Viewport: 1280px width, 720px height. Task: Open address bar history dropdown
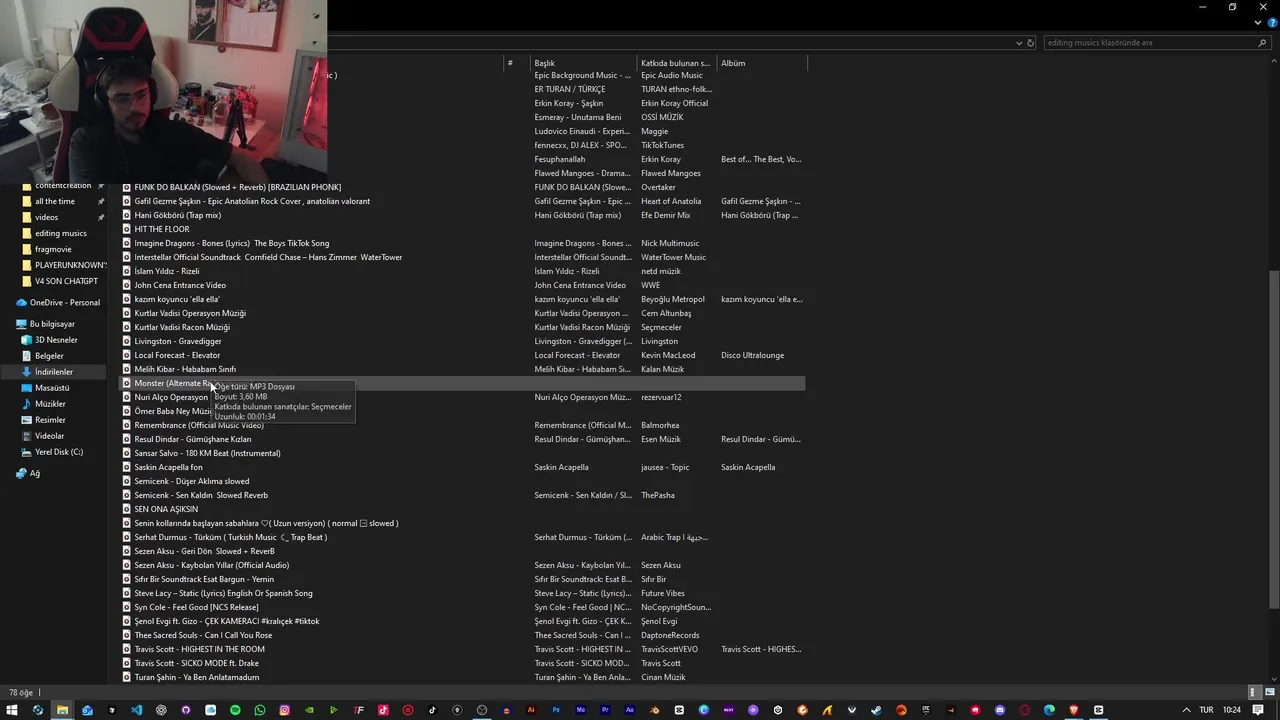point(1019,43)
